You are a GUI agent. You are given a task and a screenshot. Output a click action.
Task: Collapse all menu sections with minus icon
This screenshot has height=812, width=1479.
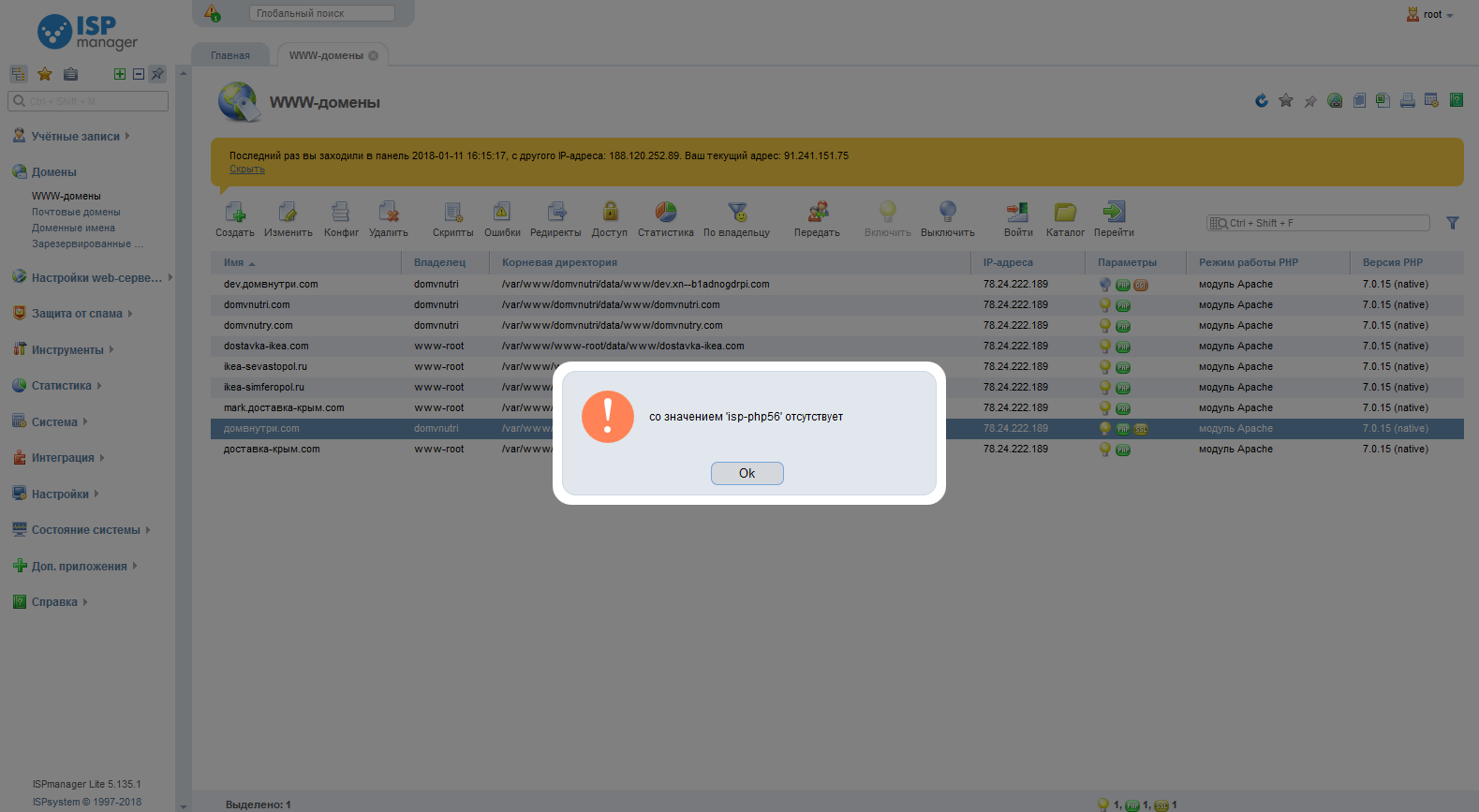(139, 74)
